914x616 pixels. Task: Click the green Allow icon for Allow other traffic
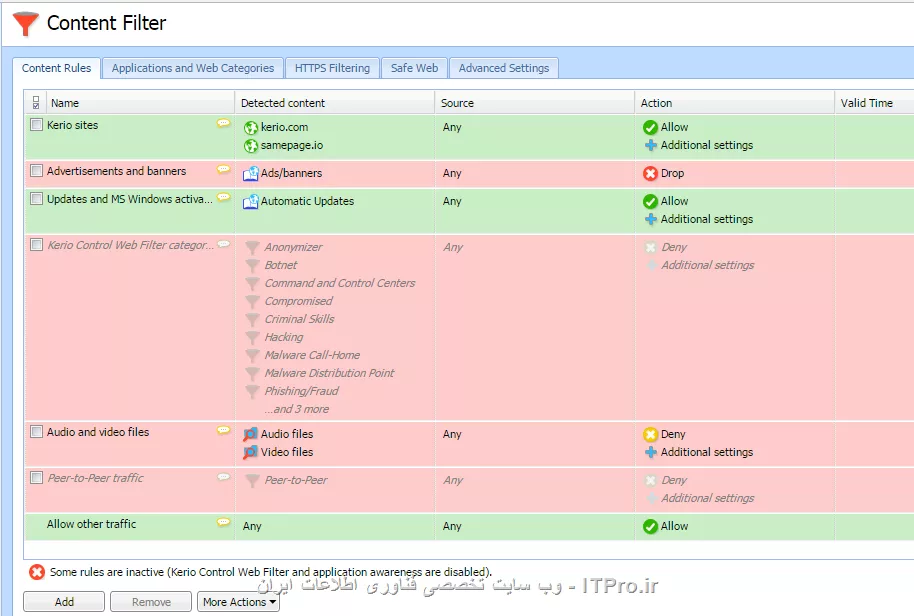tap(650, 527)
